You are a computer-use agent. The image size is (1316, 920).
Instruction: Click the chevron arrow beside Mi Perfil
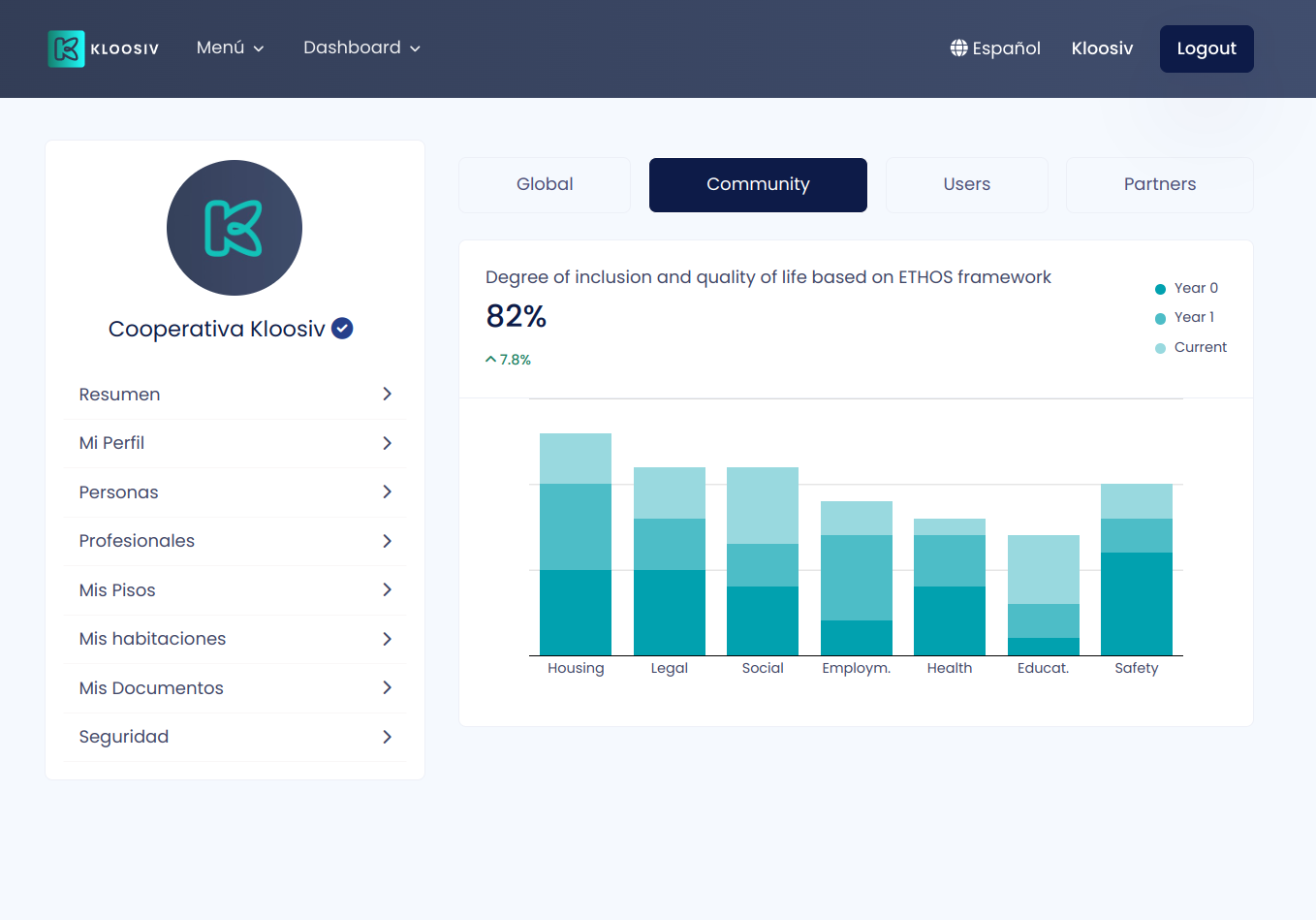[x=387, y=443]
